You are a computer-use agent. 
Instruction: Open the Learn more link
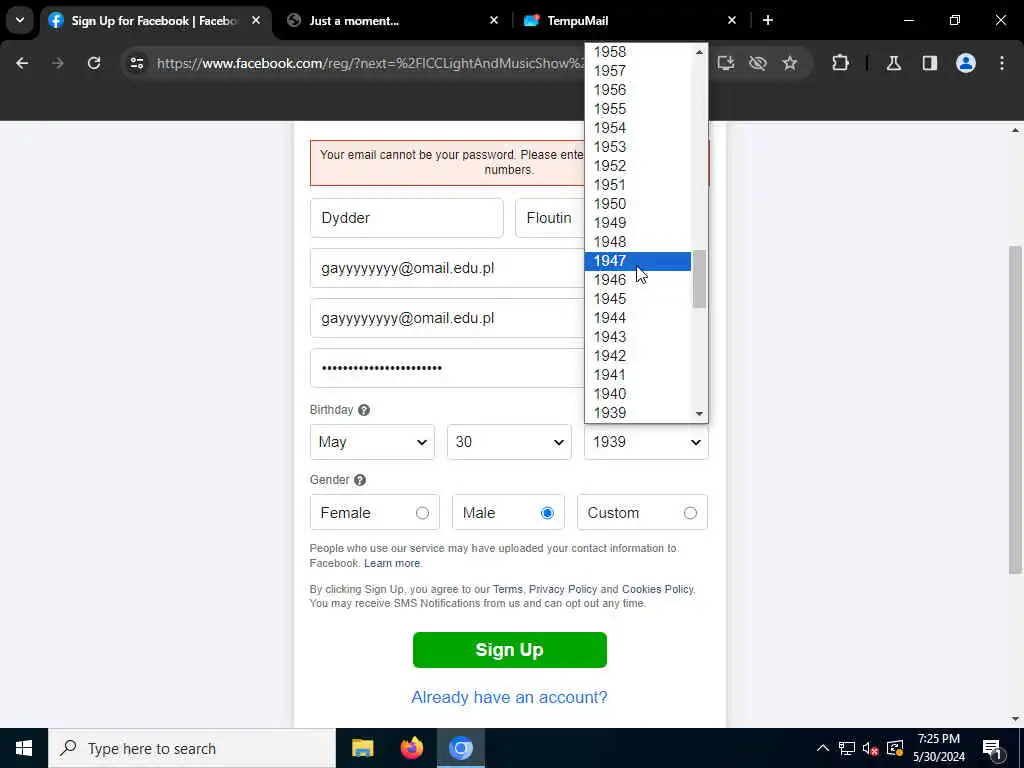[x=392, y=564]
